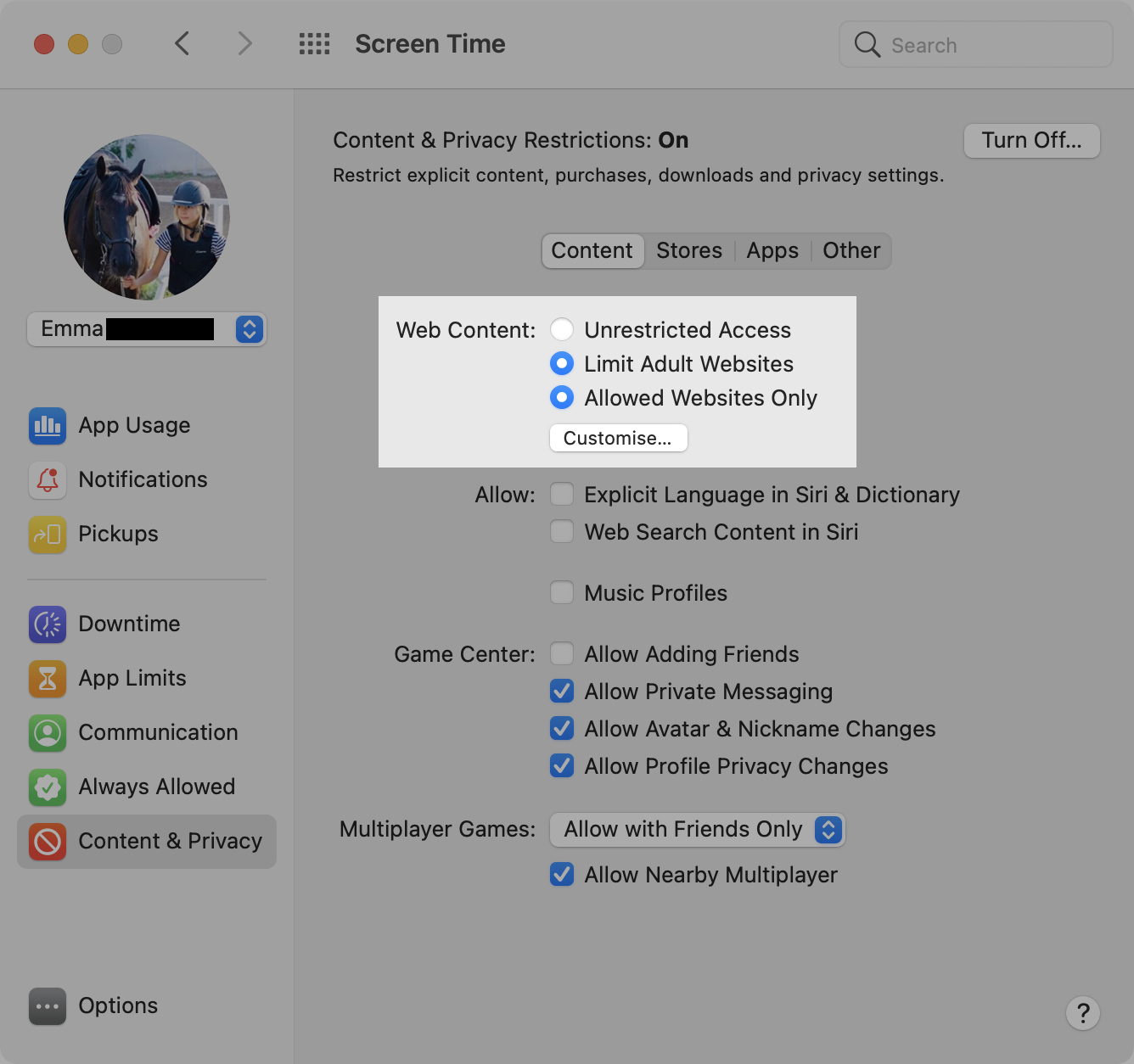Select Notifications label in sidebar
This screenshot has height=1064, width=1134.
point(143,479)
